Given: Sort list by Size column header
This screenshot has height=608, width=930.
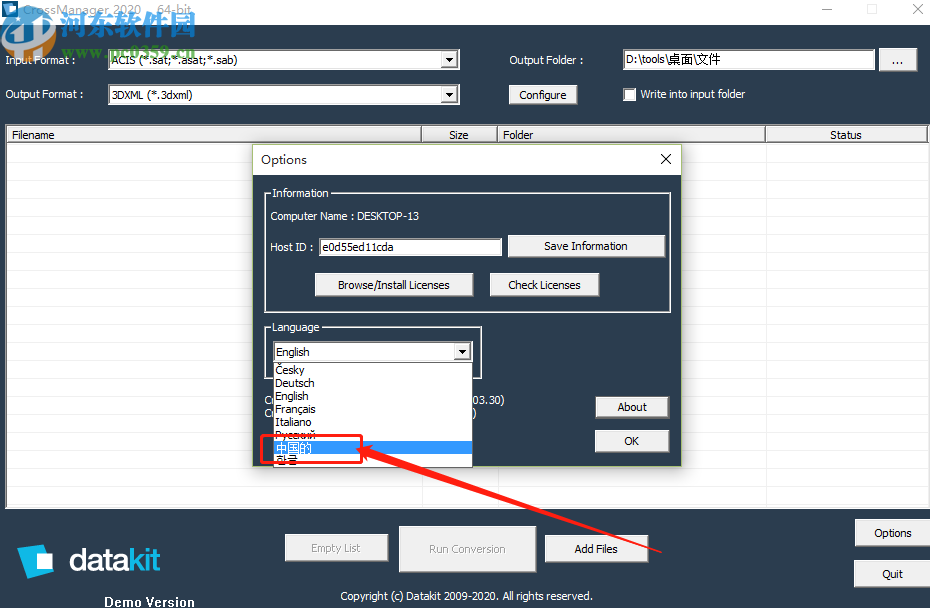Looking at the screenshot, I should click(x=459, y=135).
